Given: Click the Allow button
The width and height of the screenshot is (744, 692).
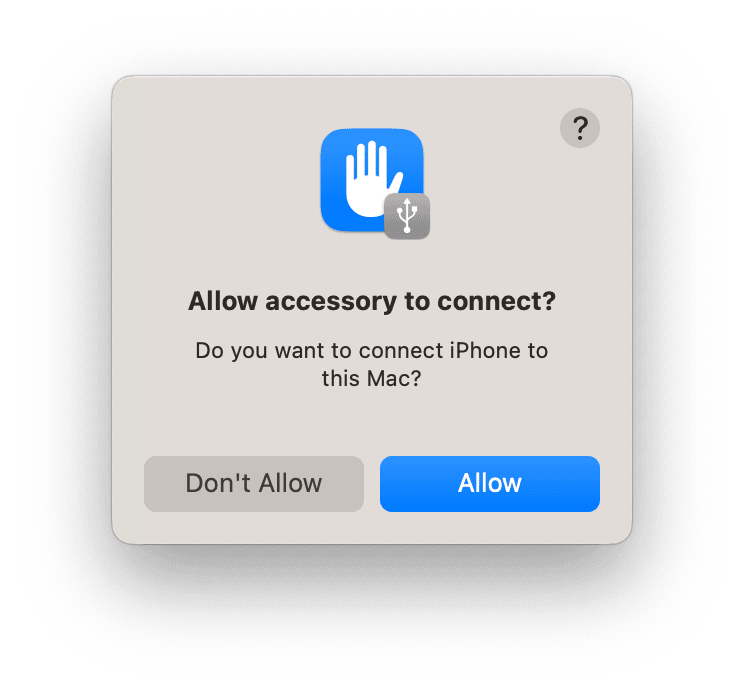Looking at the screenshot, I should point(490,484).
